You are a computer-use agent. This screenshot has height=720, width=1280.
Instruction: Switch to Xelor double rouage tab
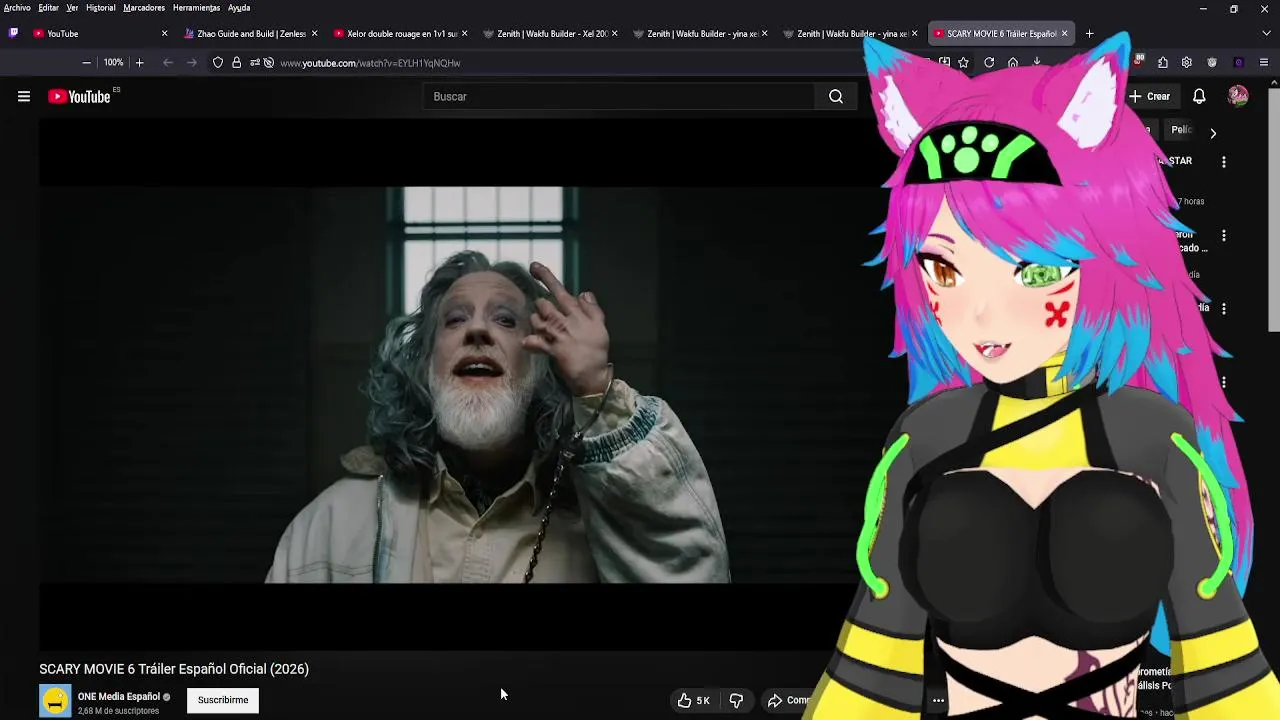click(400, 34)
